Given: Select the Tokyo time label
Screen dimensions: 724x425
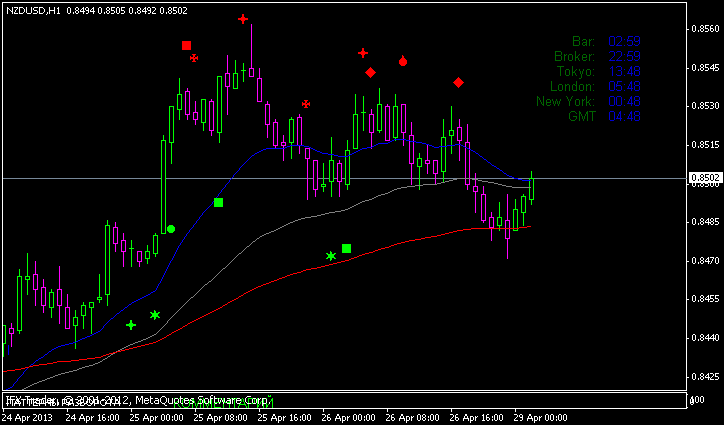Looking at the screenshot, I should (x=577, y=71).
